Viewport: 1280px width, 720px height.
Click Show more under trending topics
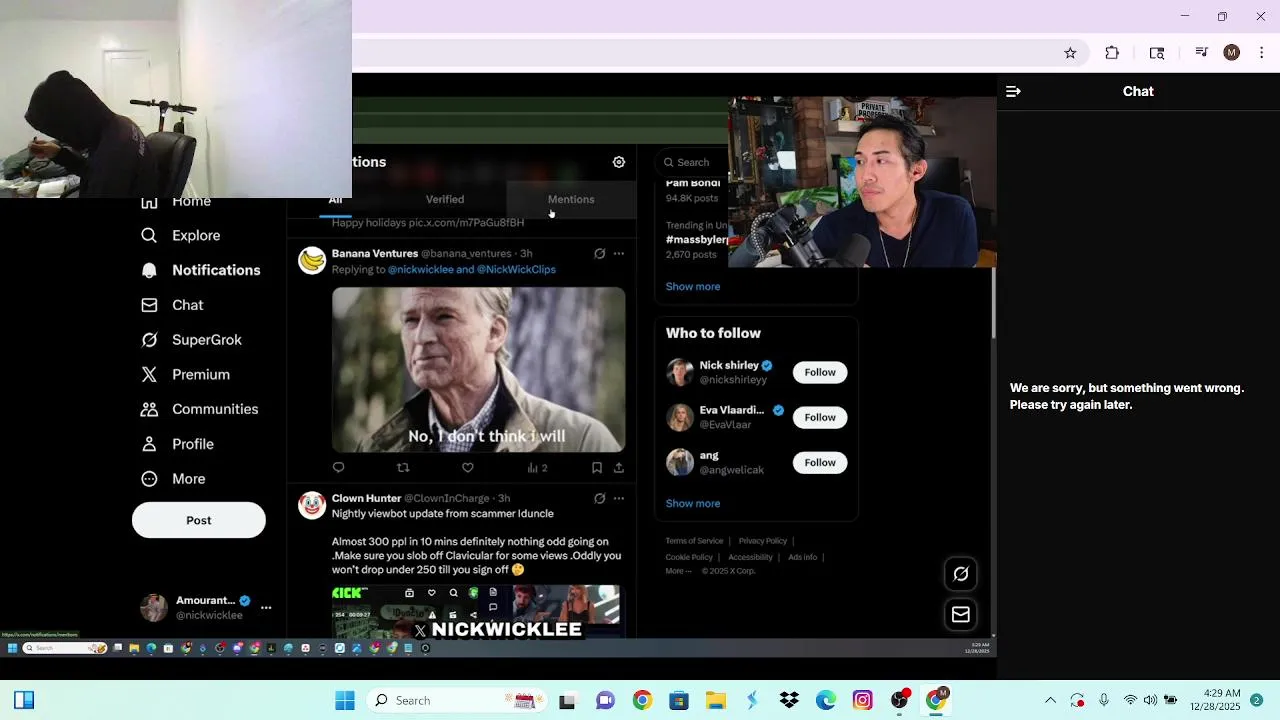coord(693,286)
